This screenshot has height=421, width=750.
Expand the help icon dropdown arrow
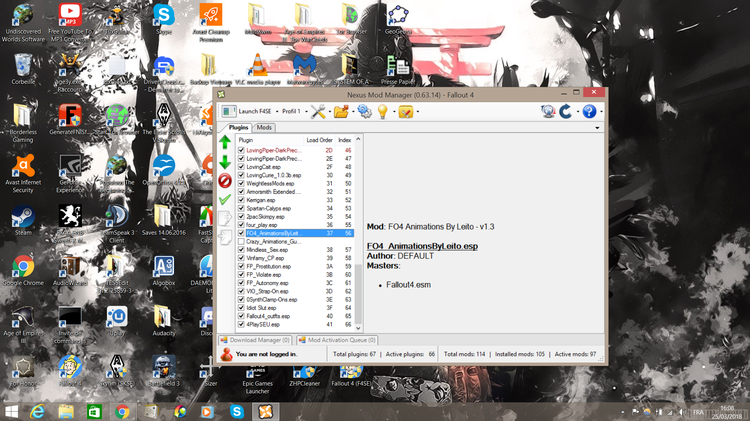601,112
